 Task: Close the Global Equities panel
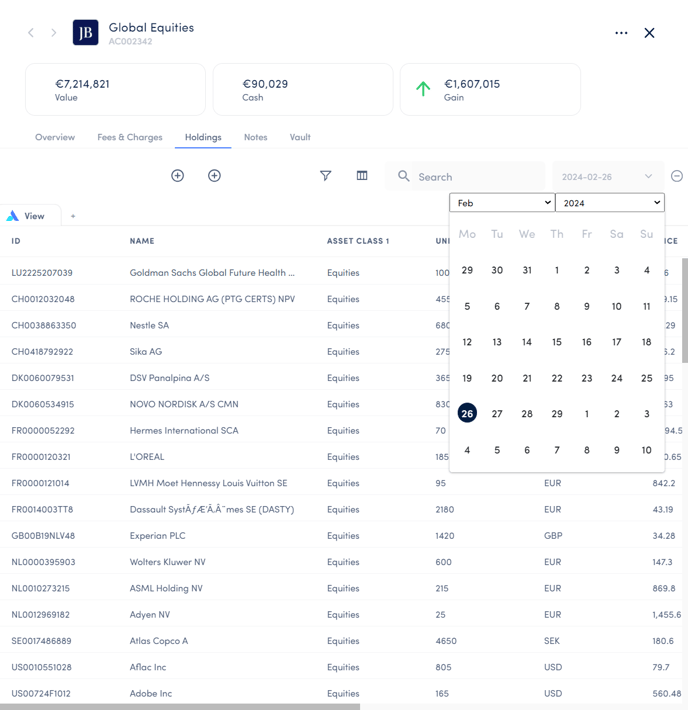[x=649, y=33]
